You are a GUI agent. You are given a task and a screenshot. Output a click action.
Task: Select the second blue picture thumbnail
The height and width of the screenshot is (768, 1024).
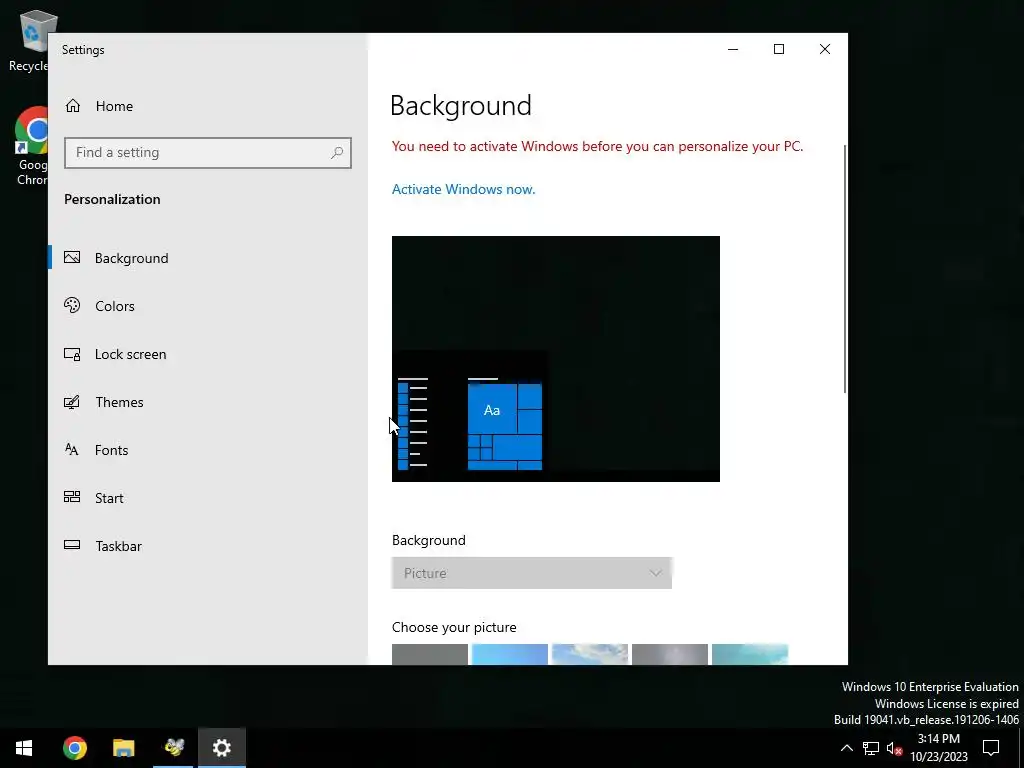click(x=509, y=654)
